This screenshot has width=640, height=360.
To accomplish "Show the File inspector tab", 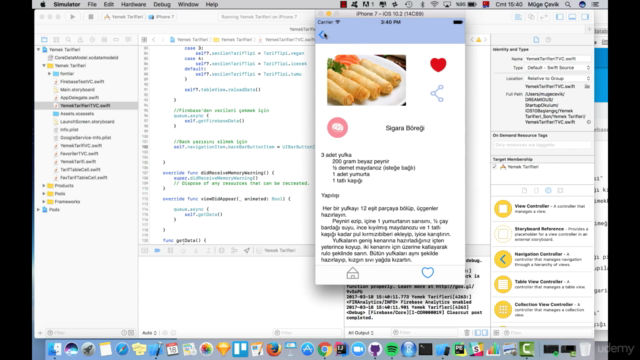I will click(x=536, y=40).
